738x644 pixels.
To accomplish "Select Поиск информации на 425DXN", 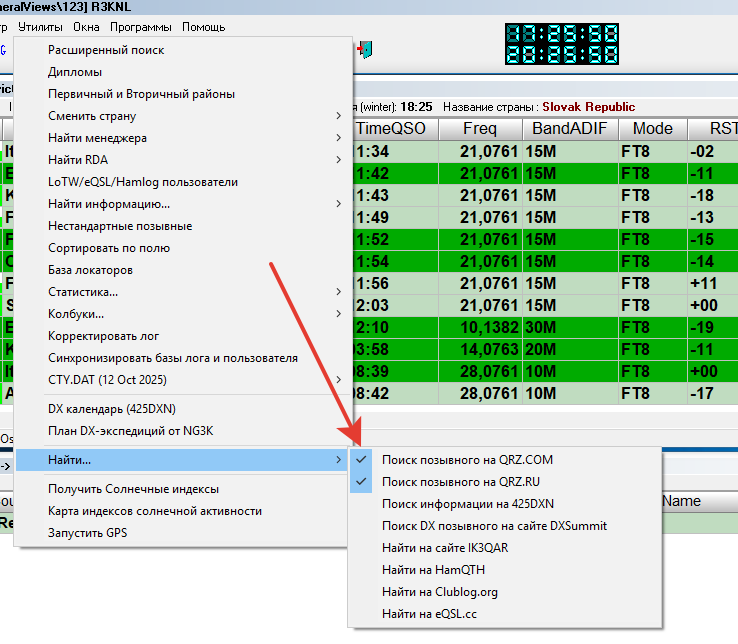I will pyautogui.click(x=505, y=504).
